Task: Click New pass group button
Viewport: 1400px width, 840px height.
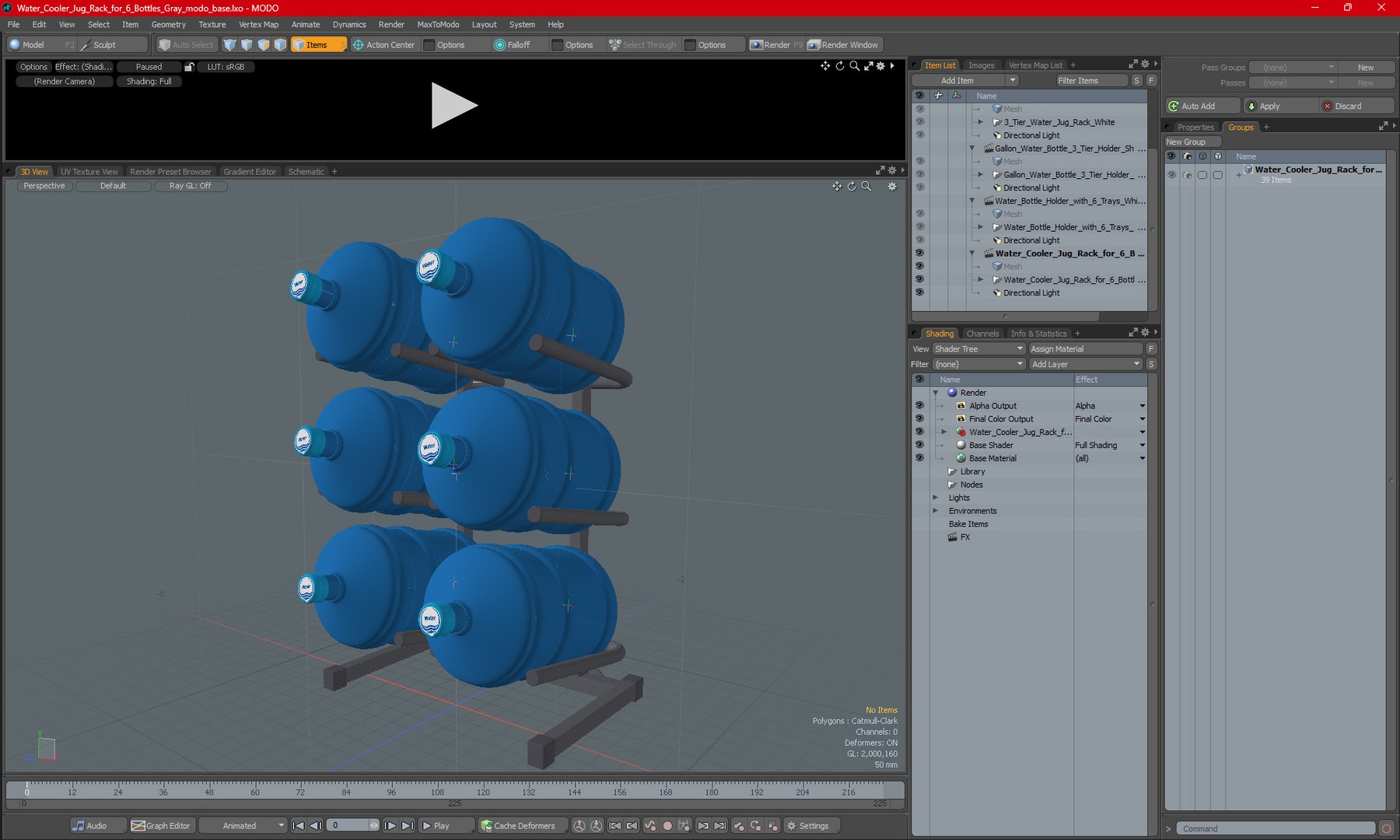Action: tap(1366, 67)
